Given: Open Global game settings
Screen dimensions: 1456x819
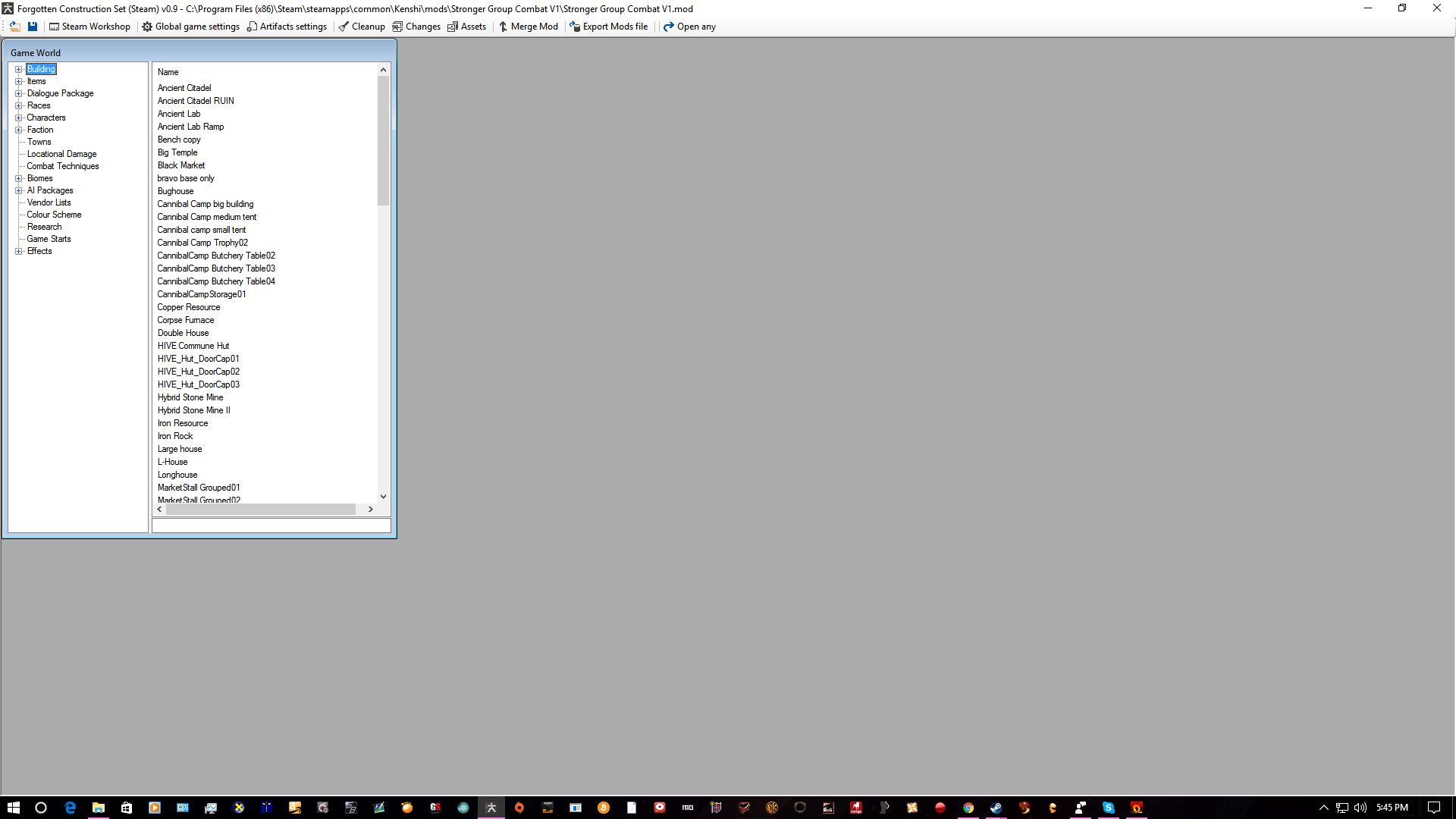Looking at the screenshot, I should point(190,27).
